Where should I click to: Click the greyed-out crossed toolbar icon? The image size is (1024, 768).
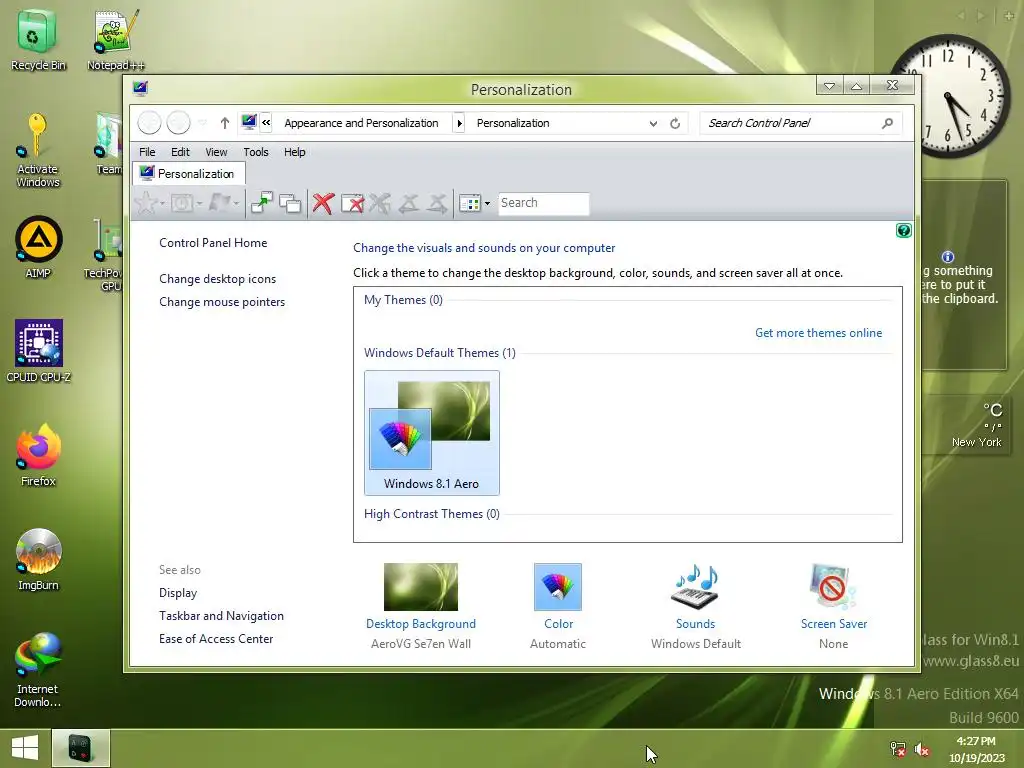pos(379,203)
